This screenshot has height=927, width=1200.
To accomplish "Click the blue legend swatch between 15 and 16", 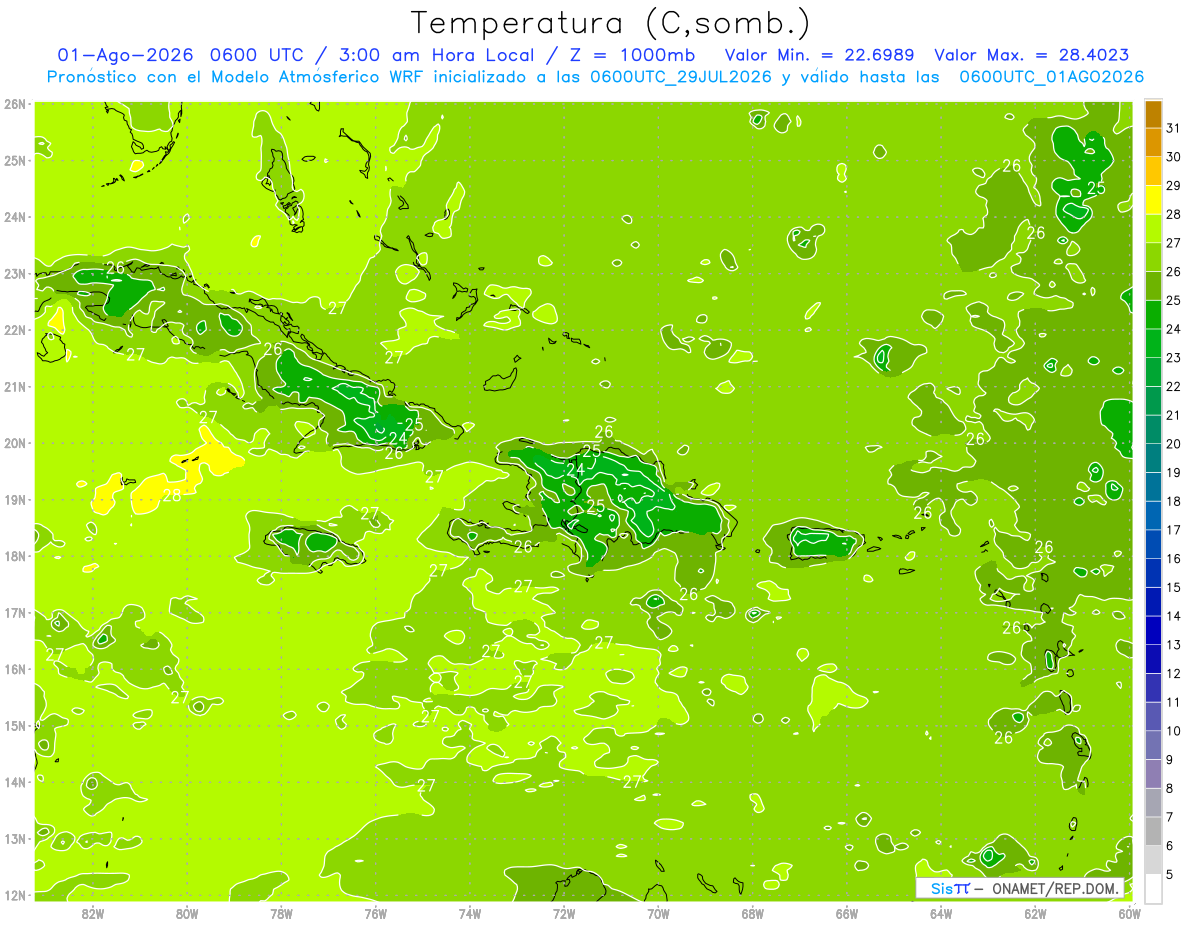I will (x=1153, y=572).
